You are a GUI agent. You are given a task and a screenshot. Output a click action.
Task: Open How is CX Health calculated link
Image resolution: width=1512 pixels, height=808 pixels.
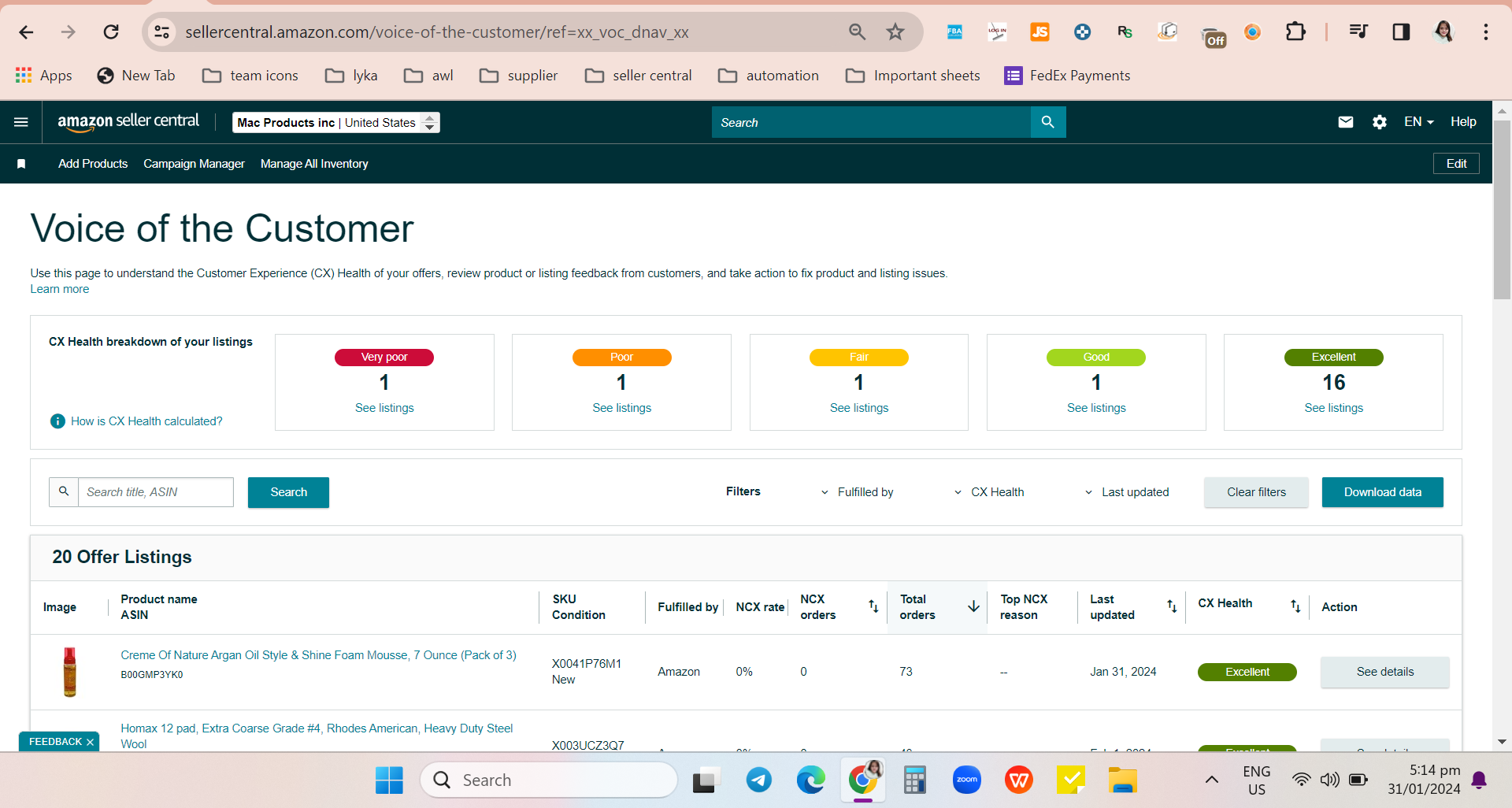[146, 421]
